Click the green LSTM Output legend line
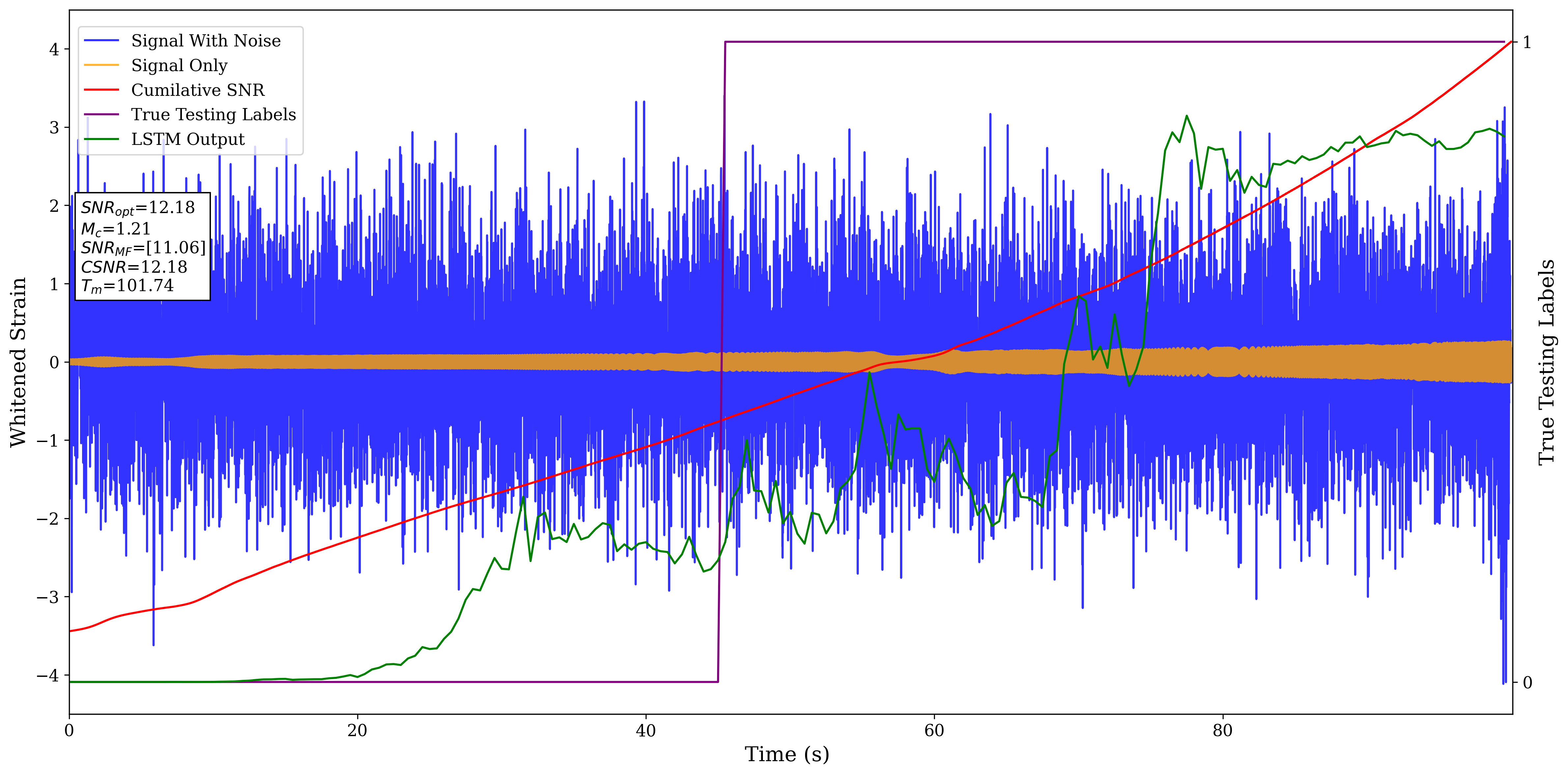Screen dimensions: 1568x775 point(101,139)
